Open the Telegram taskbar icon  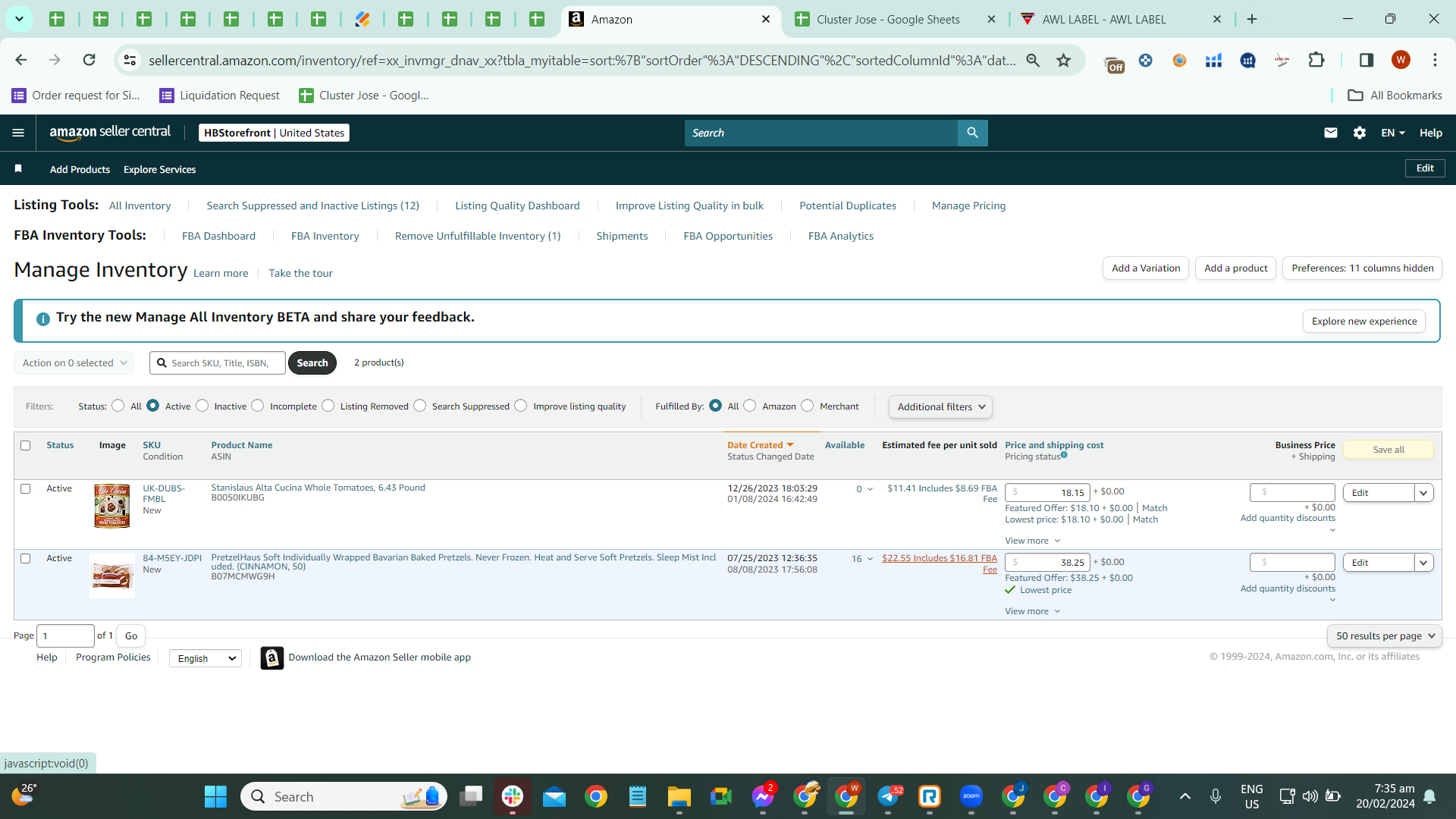889,796
